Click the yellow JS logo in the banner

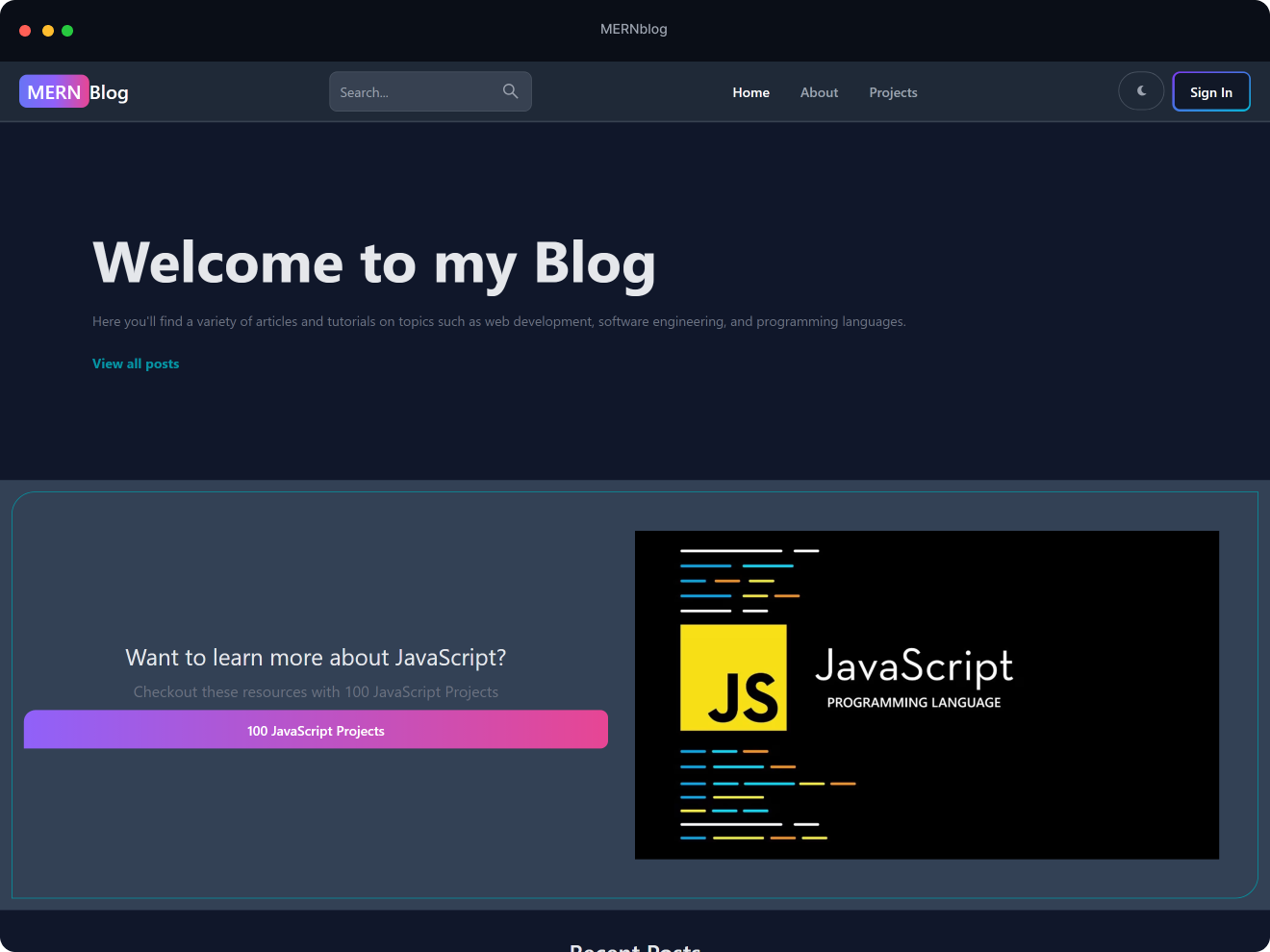point(733,678)
